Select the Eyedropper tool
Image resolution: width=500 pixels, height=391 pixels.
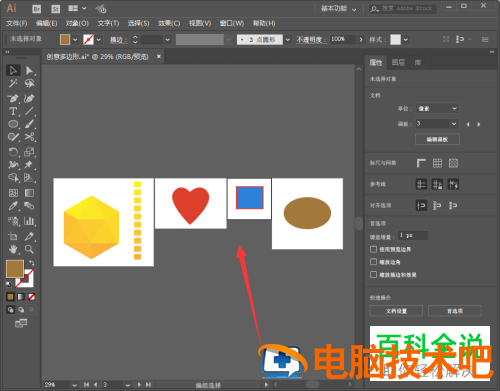point(13,206)
